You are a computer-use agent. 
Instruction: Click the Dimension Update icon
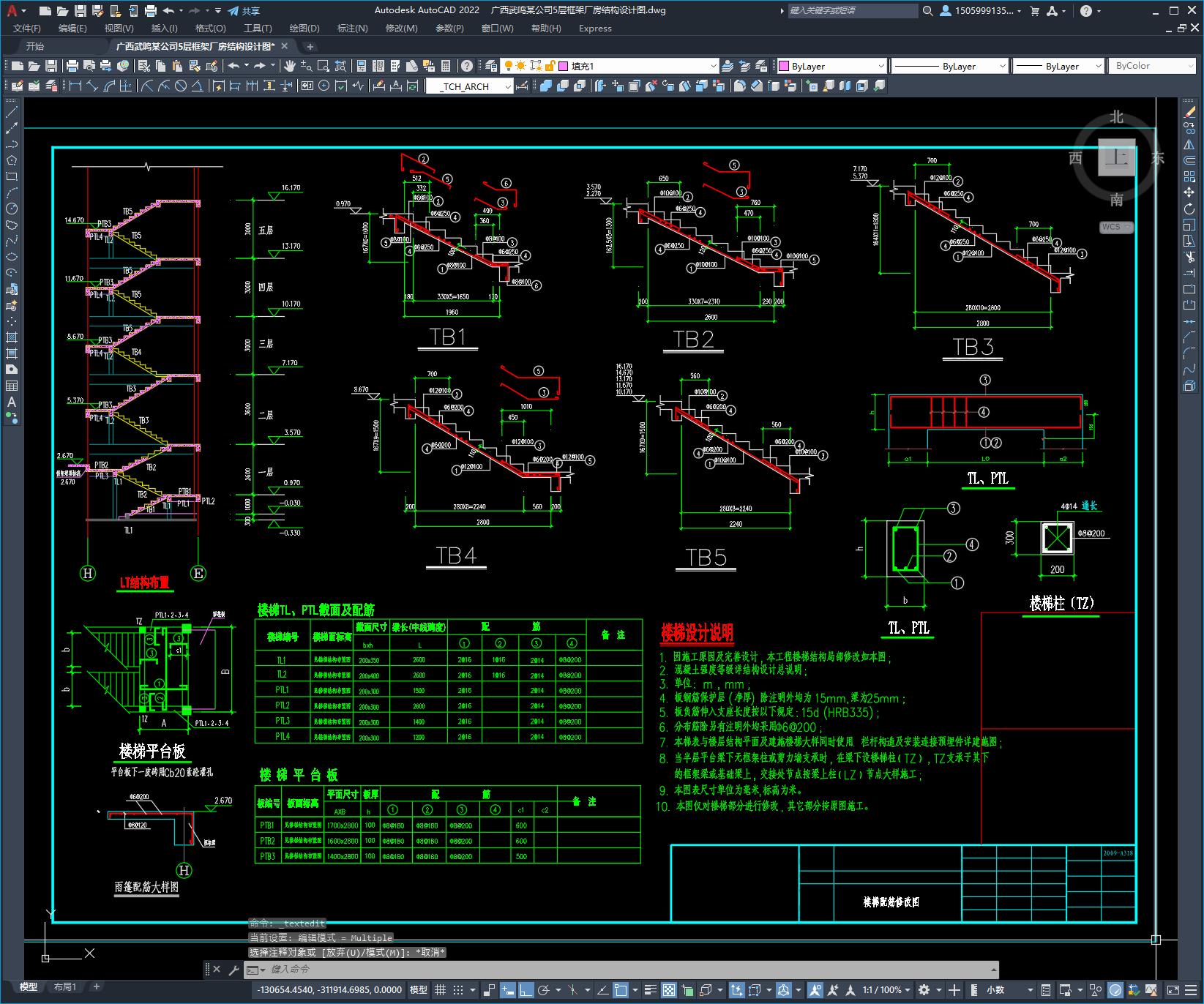point(413,86)
